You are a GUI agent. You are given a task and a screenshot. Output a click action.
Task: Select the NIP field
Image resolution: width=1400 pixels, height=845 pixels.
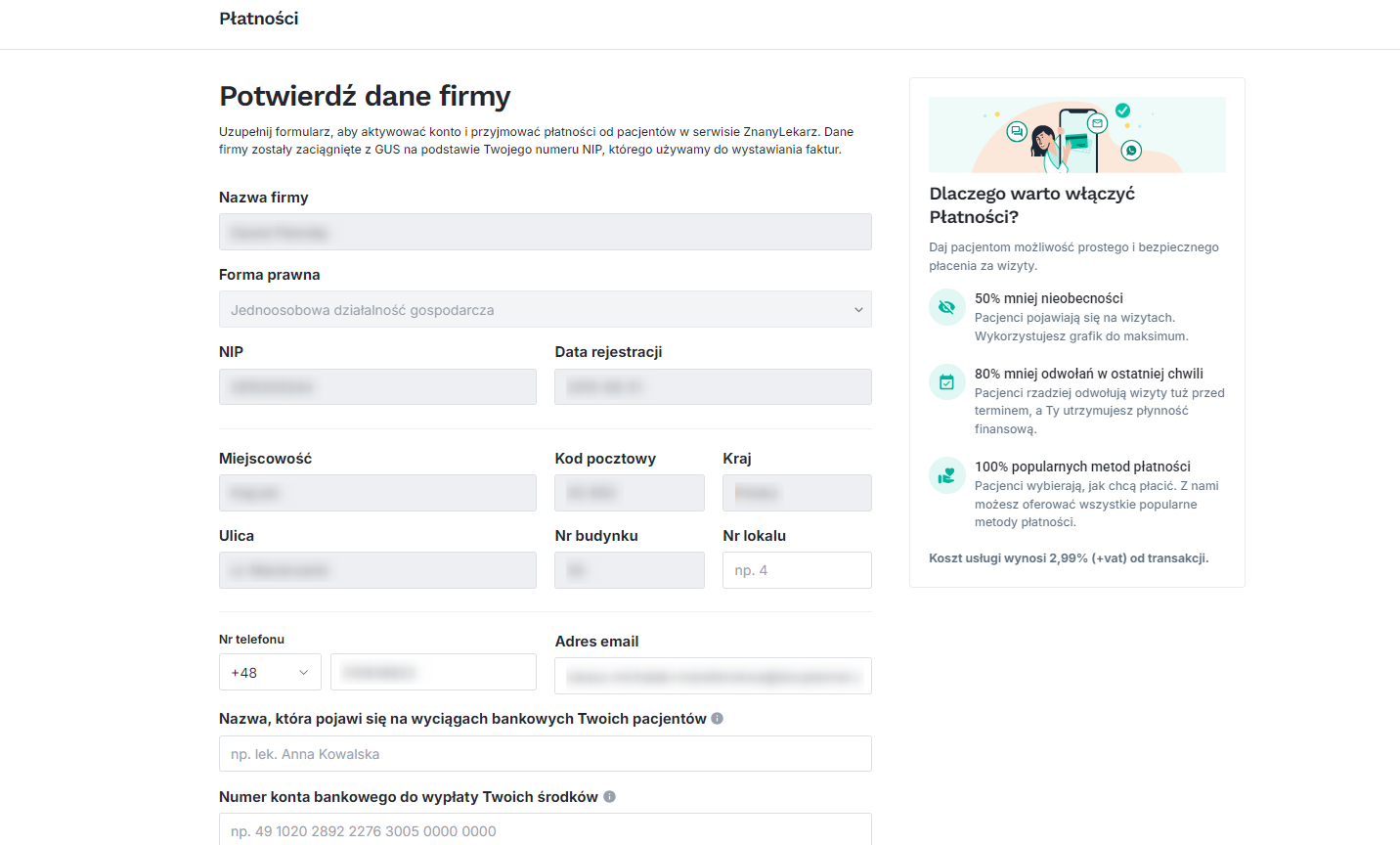377,386
